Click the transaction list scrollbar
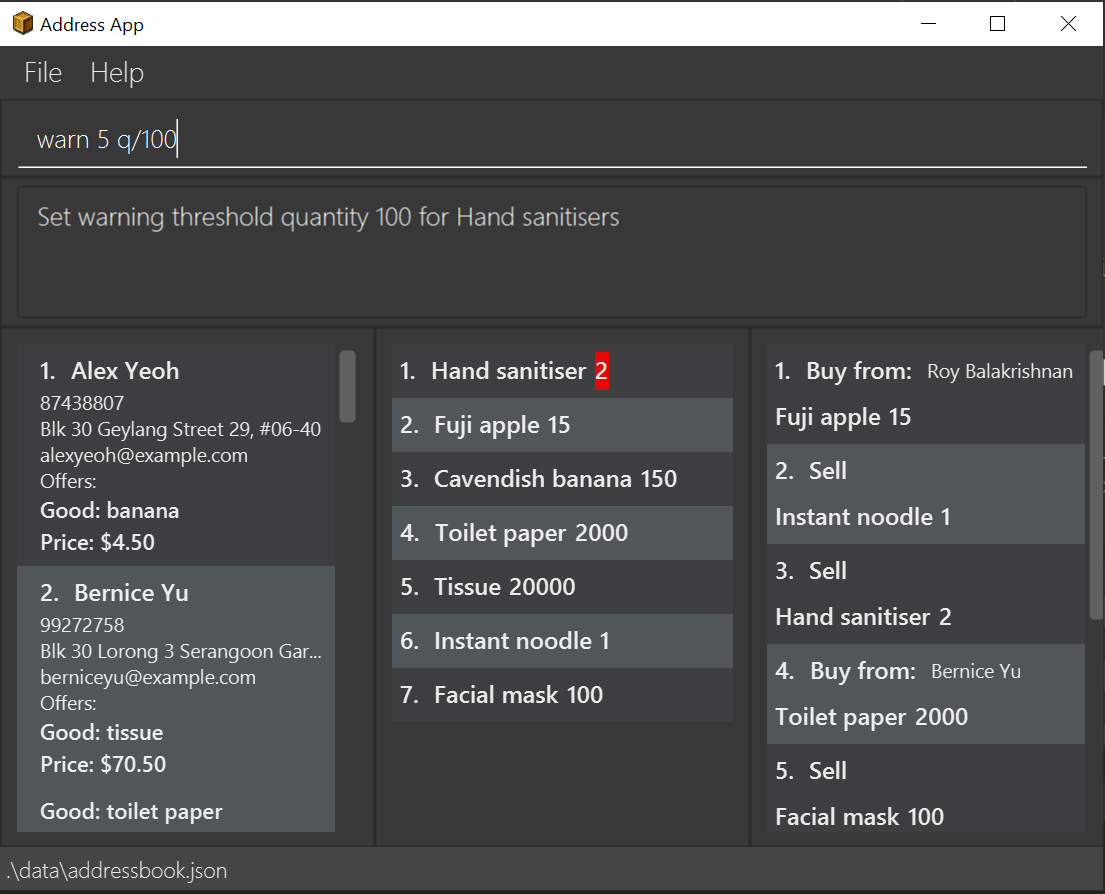This screenshot has height=894, width=1105. [1096, 485]
